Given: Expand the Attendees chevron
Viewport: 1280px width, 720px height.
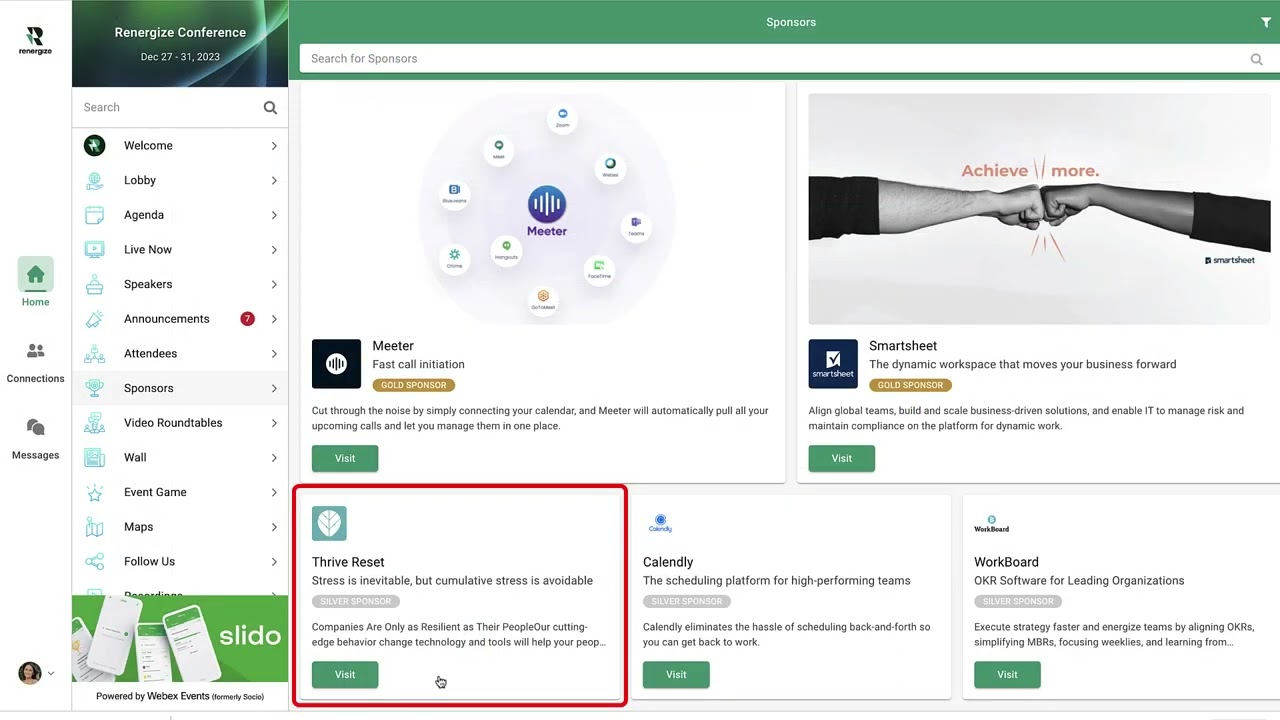Looking at the screenshot, I should [274, 354].
